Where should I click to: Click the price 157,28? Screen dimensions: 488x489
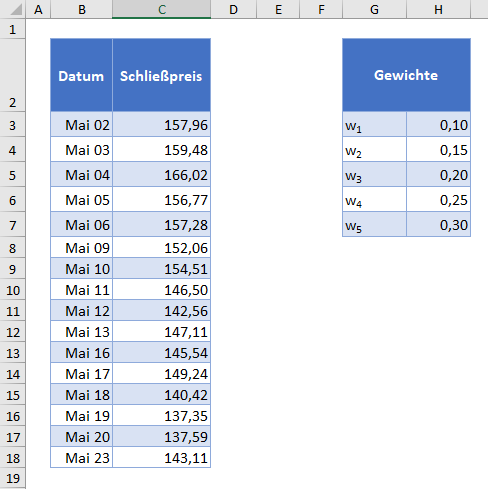[x=162, y=224]
